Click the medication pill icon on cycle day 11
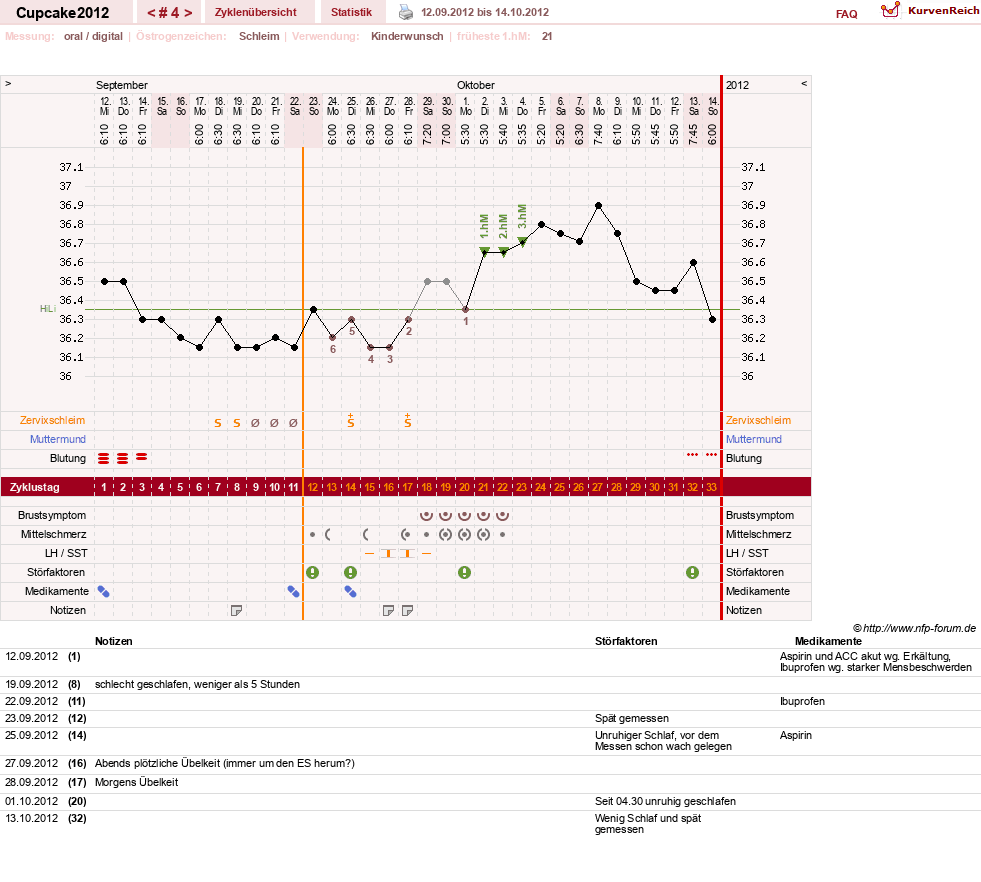The width and height of the screenshot is (981, 882). pos(293,591)
